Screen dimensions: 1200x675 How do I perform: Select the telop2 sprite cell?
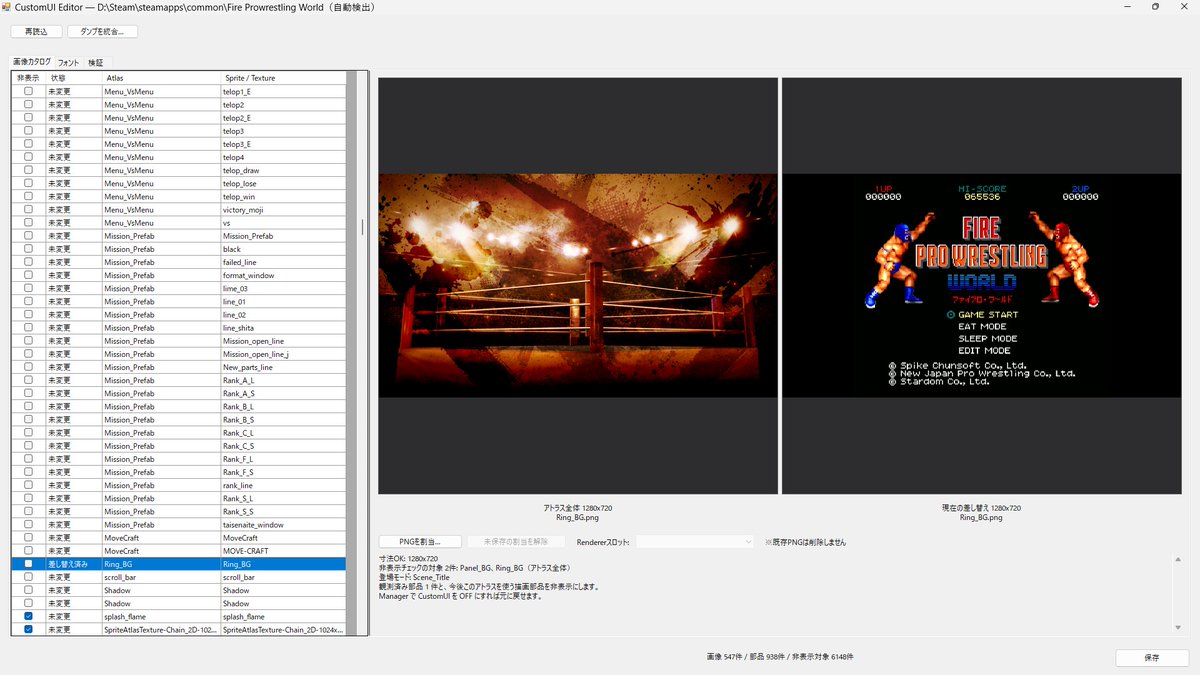tap(283, 104)
